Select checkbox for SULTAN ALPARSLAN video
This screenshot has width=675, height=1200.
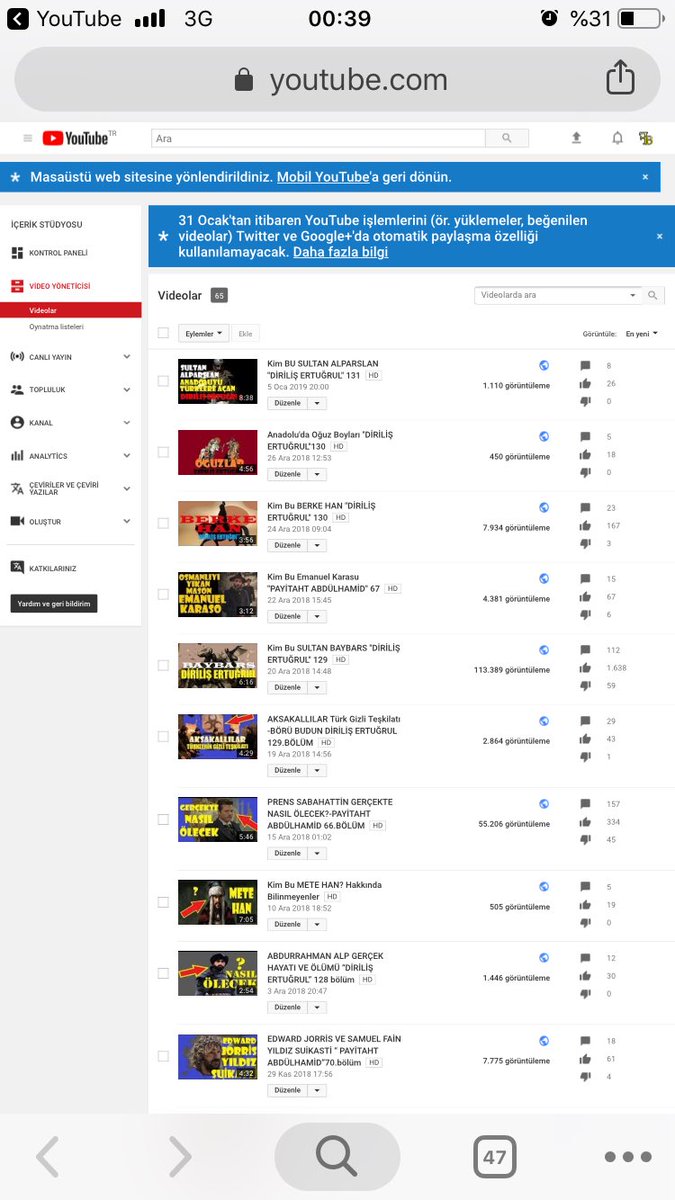point(163,381)
